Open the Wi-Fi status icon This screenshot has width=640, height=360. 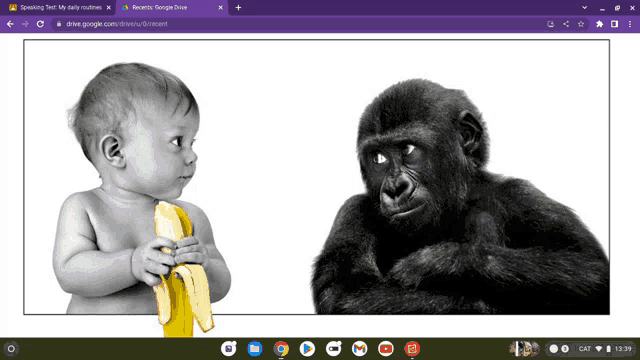(599, 349)
